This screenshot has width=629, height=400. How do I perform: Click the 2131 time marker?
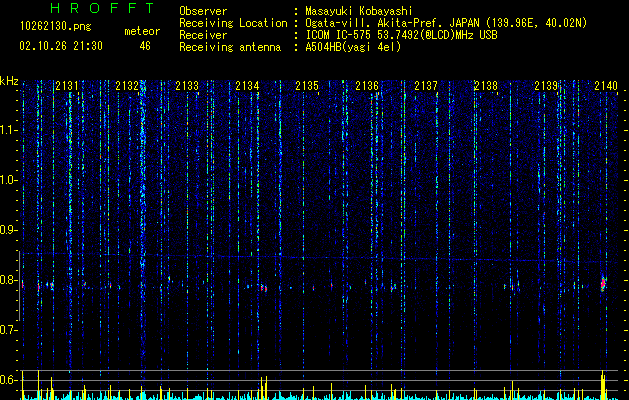tap(67, 85)
